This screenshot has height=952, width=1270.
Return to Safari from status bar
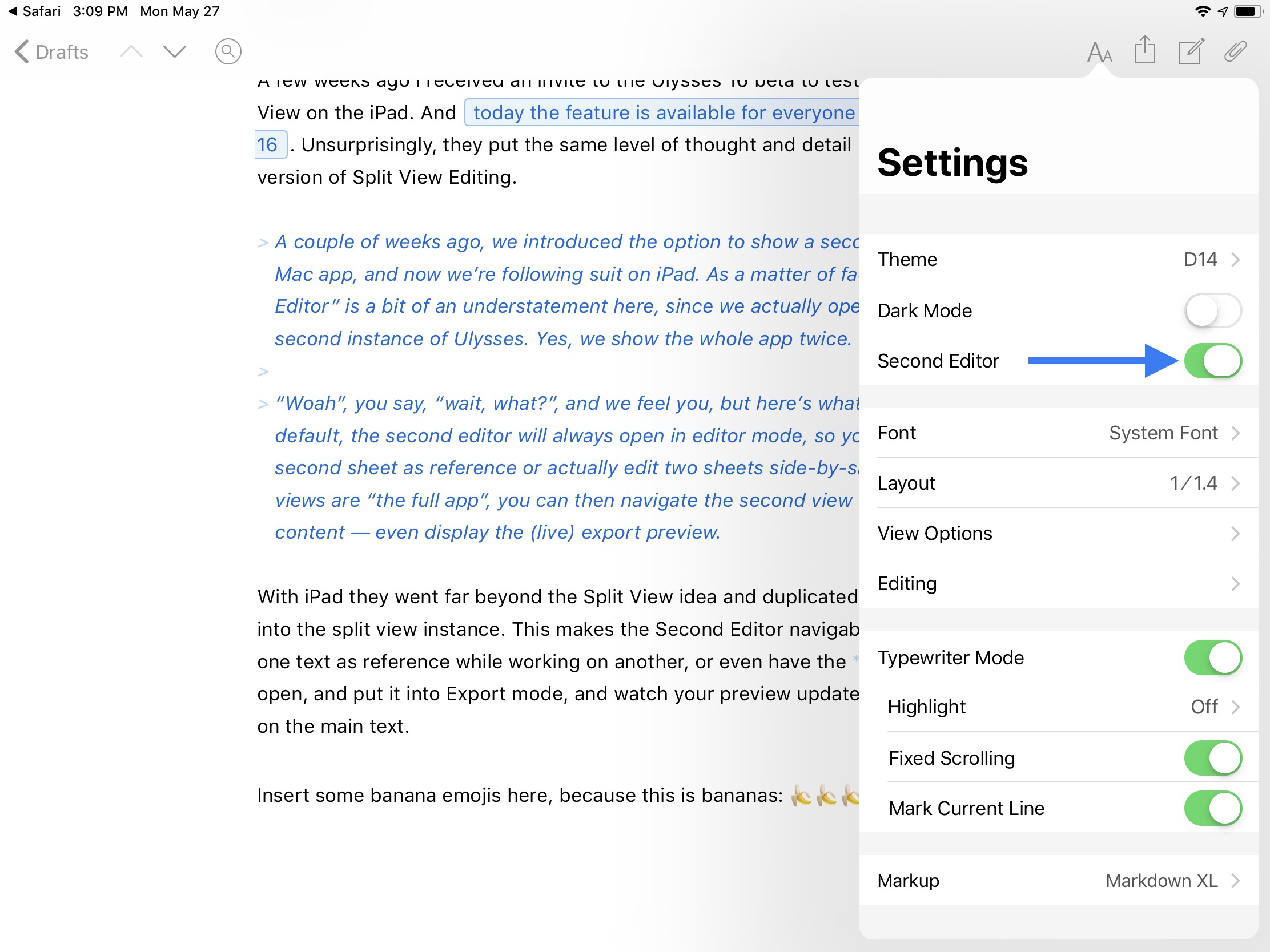[34, 11]
